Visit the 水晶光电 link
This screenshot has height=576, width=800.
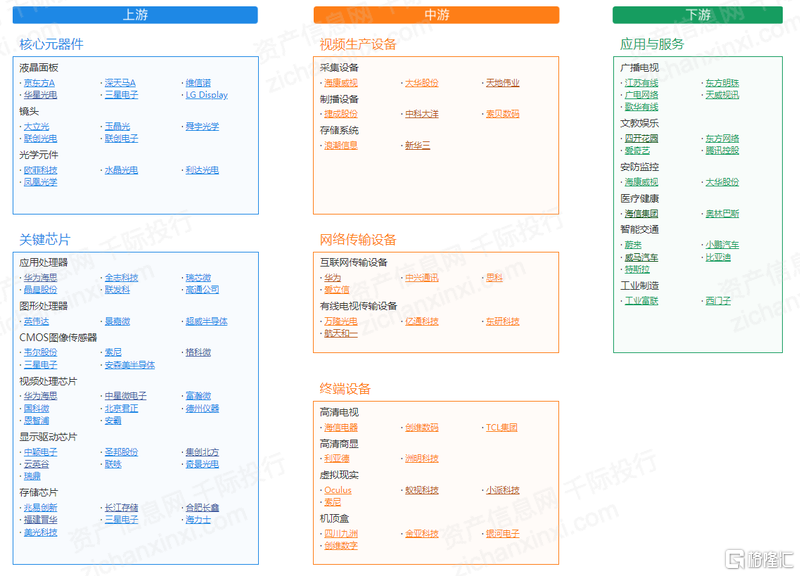point(121,170)
